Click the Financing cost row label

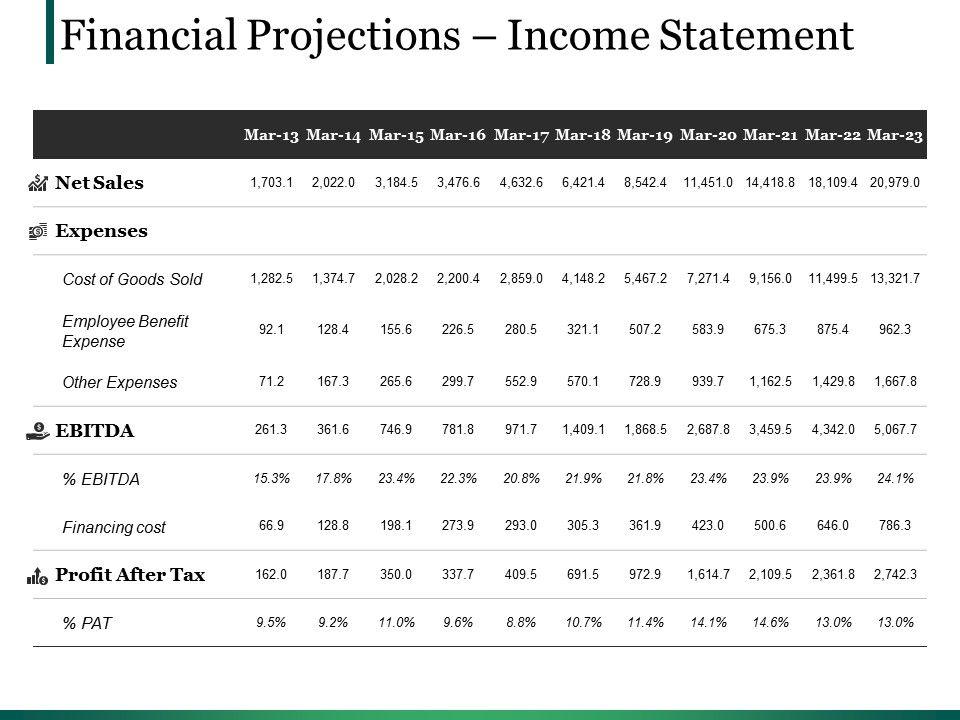114,527
